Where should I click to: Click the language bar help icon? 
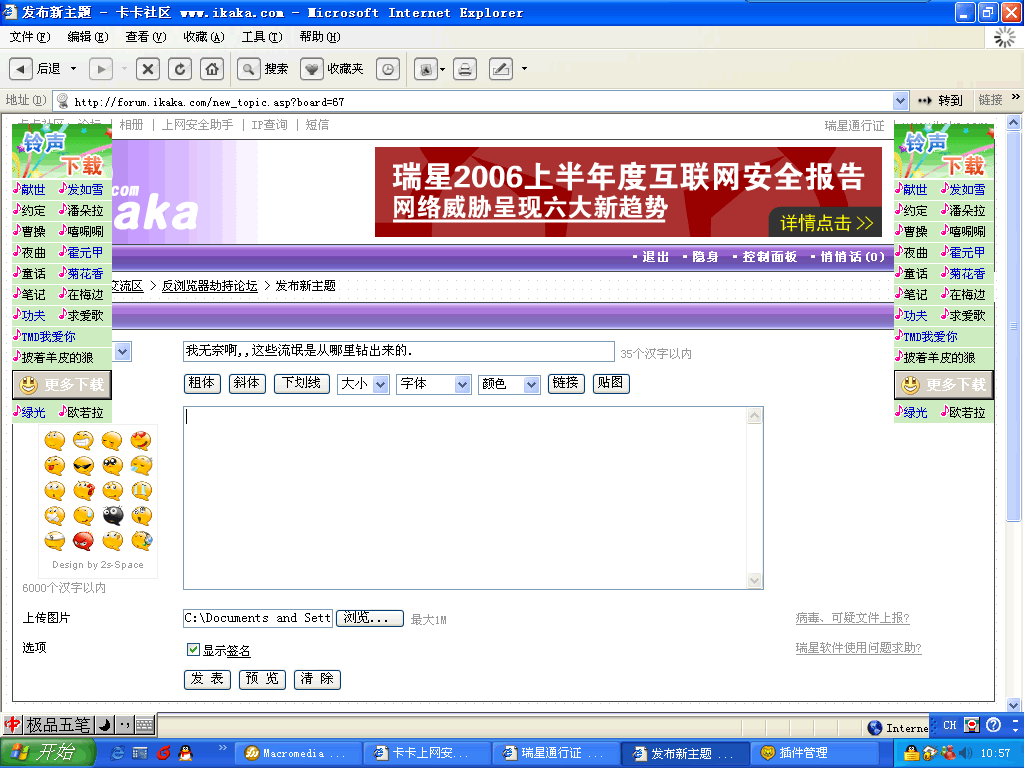(x=993, y=724)
